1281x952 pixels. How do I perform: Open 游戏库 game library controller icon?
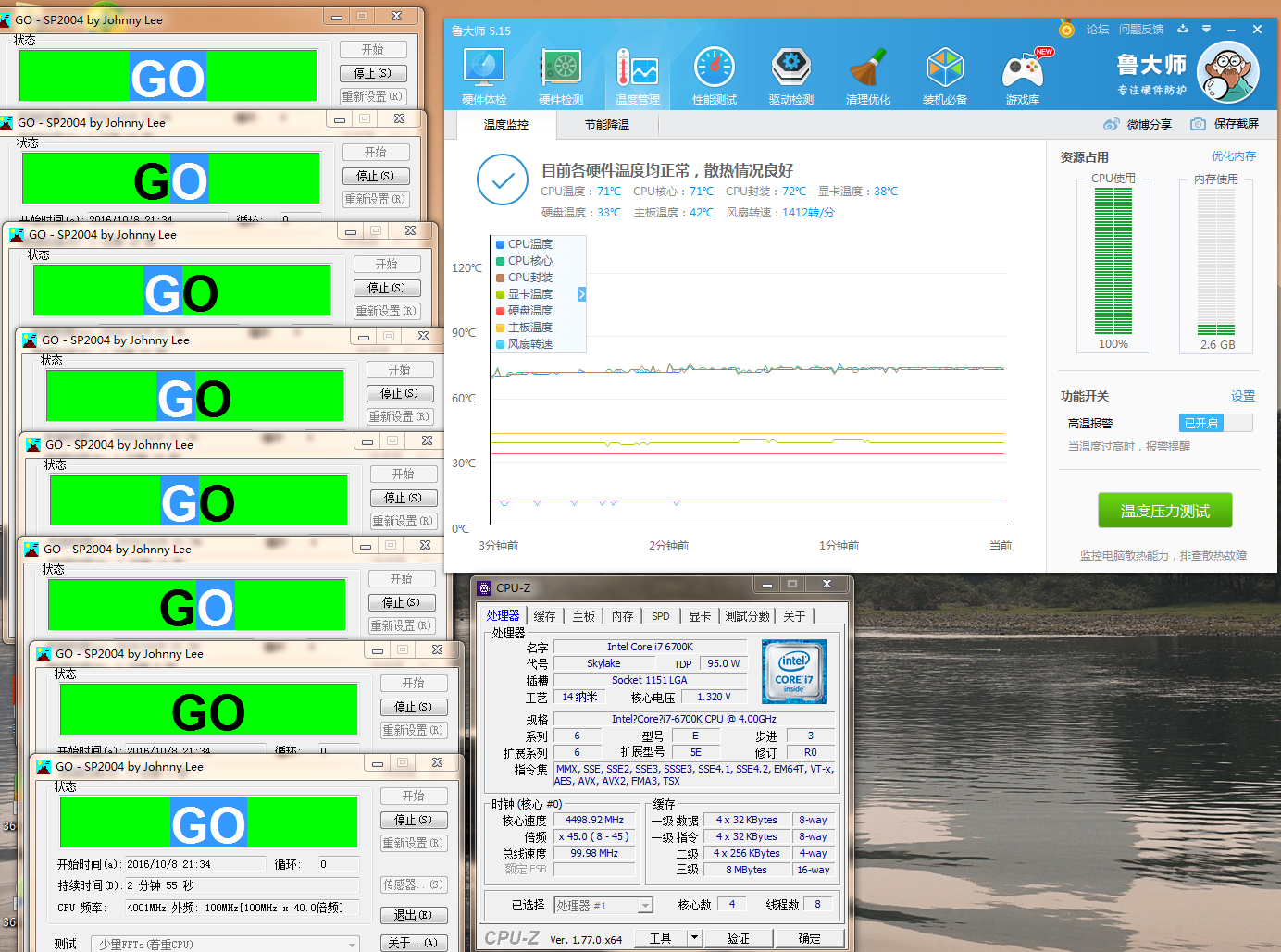(1023, 77)
